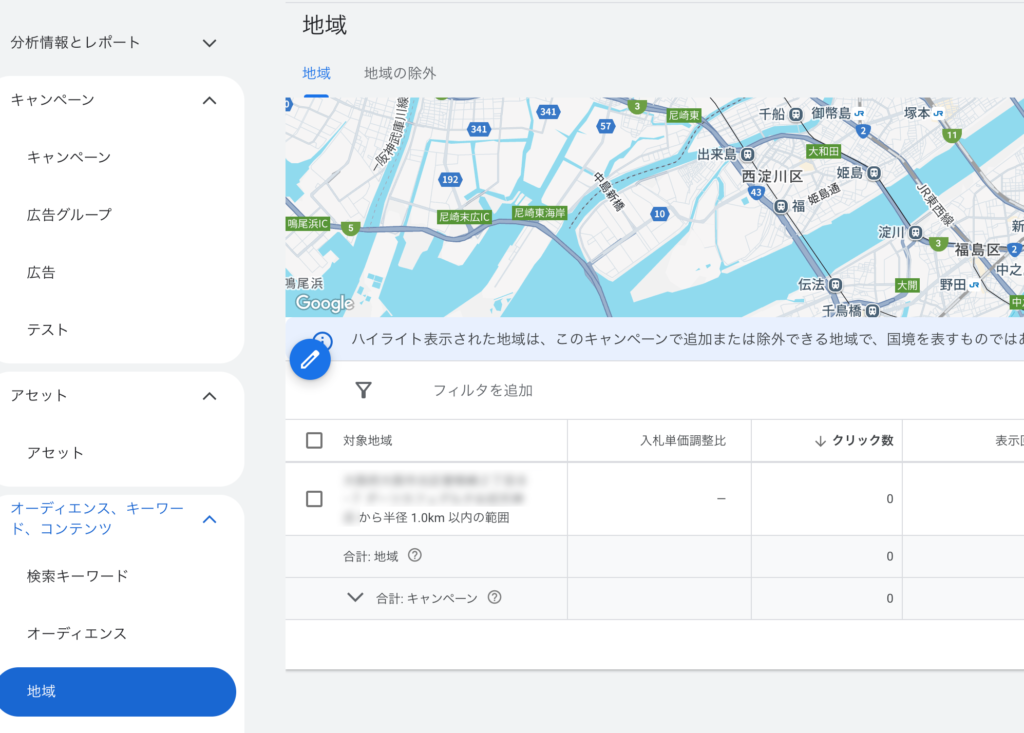Open キャンペーン item in sidebar
This screenshot has width=1024, height=733.
(69, 157)
